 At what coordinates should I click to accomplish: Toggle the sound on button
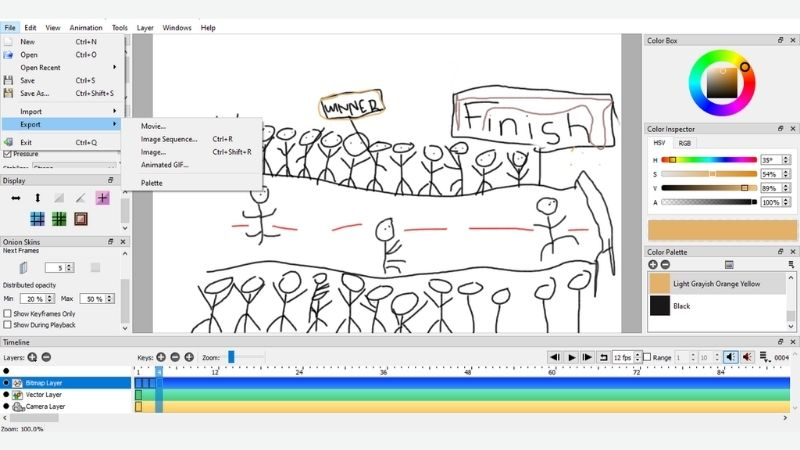click(x=731, y=357)
